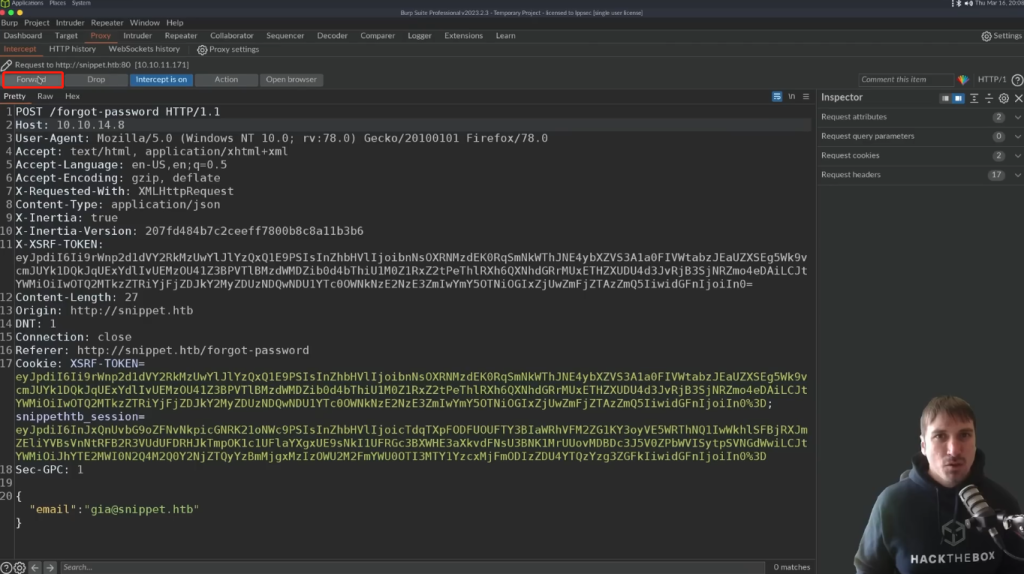The height and width of the screenshot is (574, 1024).
Task: Click the Inspector collapse all sections icon
Action: (x=989, y=98)
